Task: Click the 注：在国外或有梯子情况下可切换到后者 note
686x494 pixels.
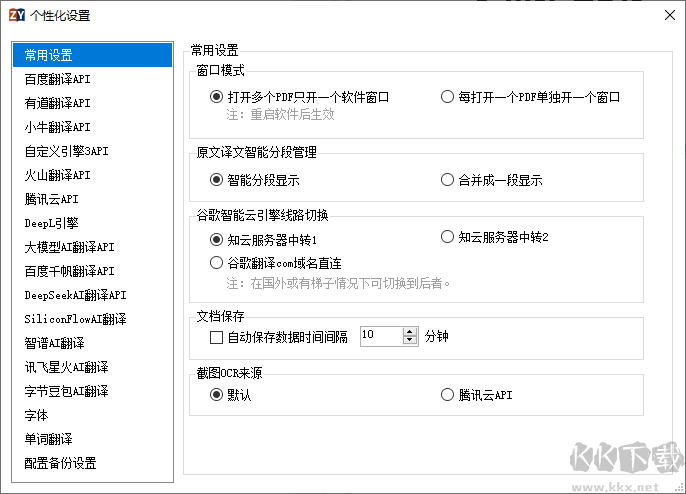Action: coord(338,284)
